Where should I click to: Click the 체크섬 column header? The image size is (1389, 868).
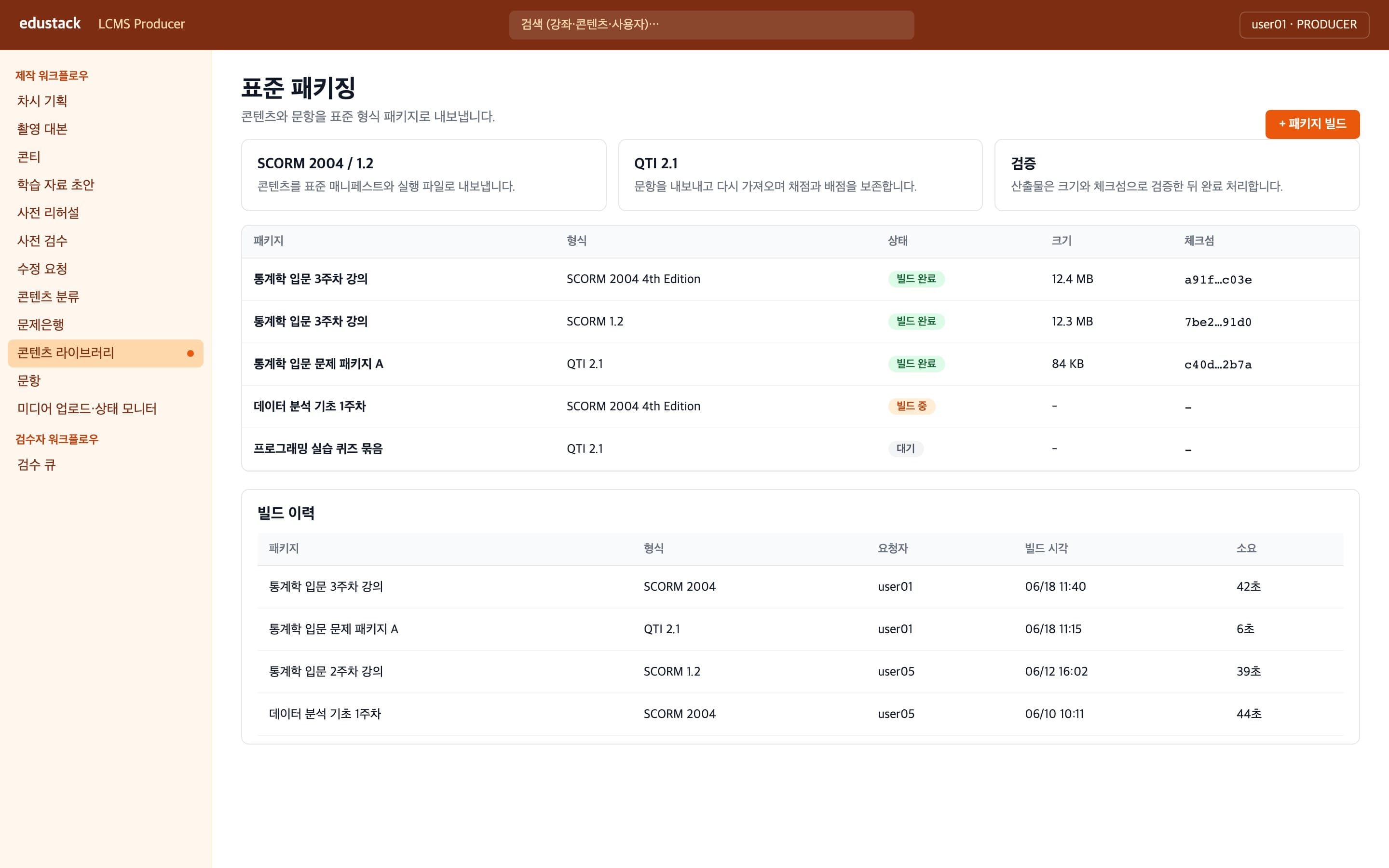1199,241
